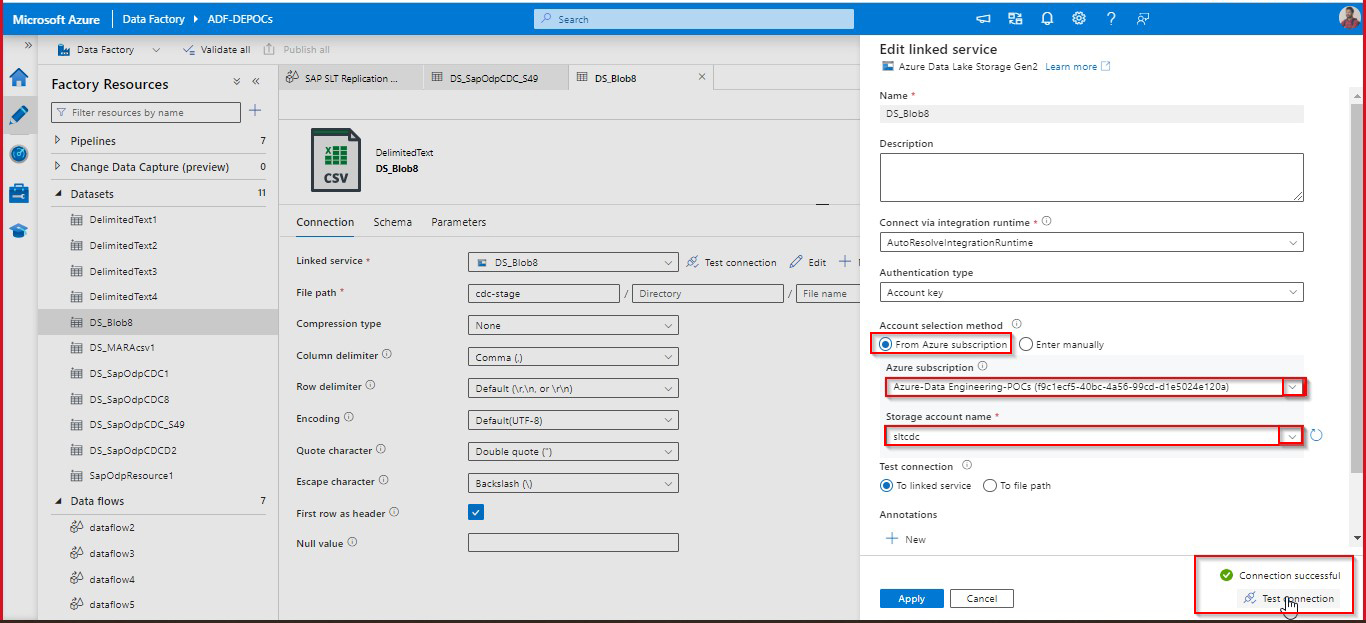
Task: Open the SAP SLT Replication tab
Action: point(349,77)
